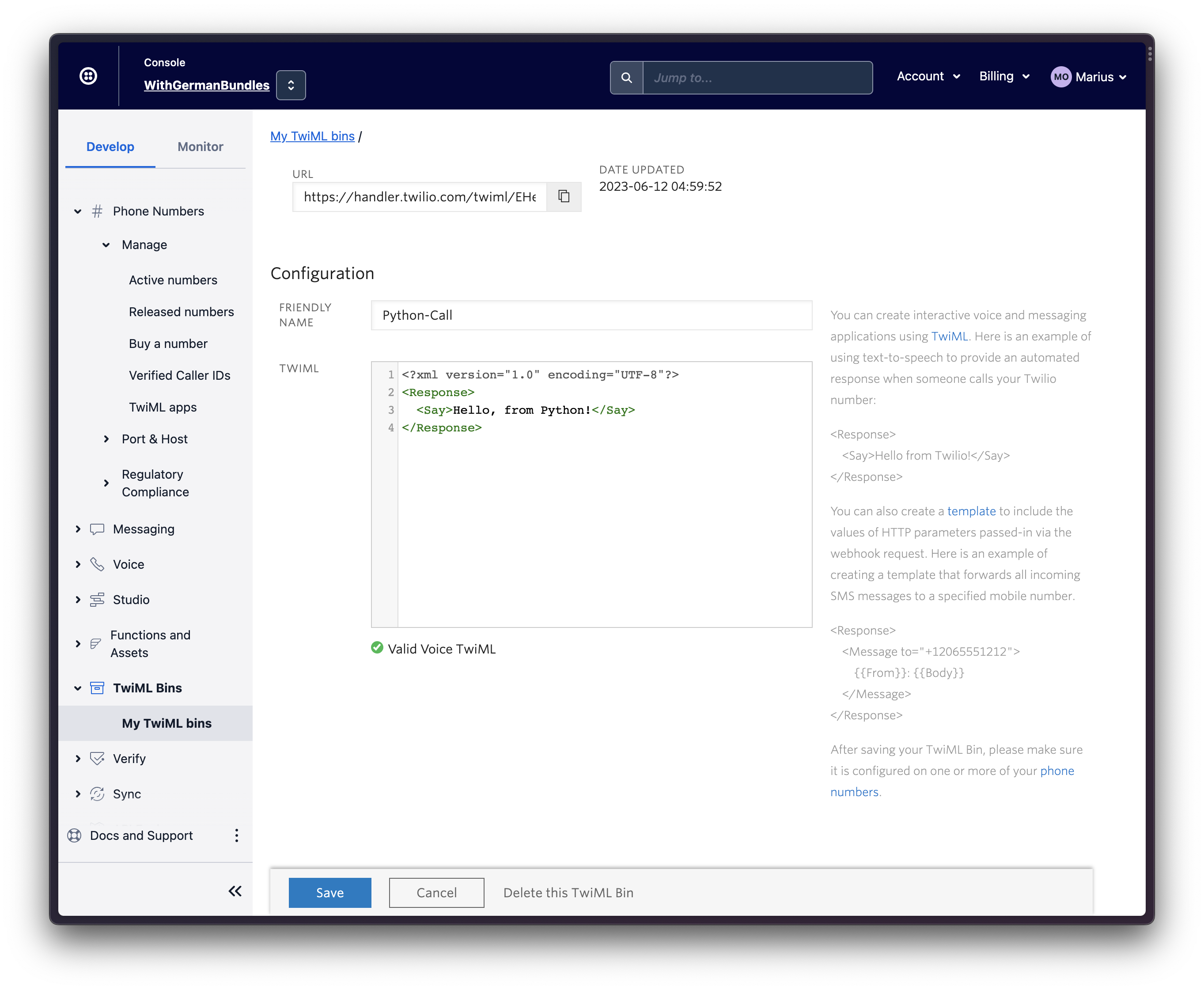The image size is (1204, 990).
Task: Collapse the Phone Numbers section chevron
Action: [x=78, y=212]
